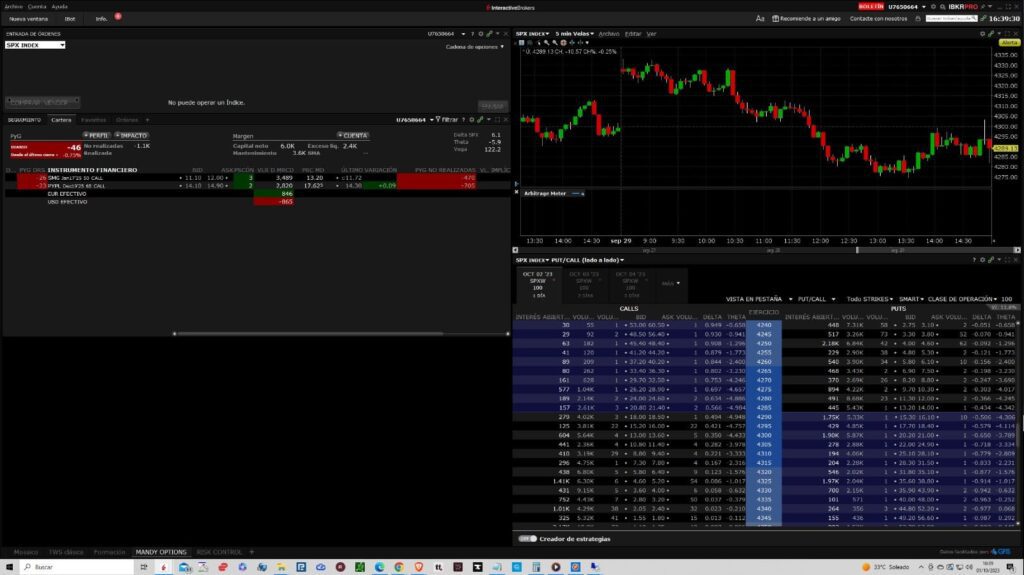Click the BOLETÍN red button in the top bar

tap(871, 7)
